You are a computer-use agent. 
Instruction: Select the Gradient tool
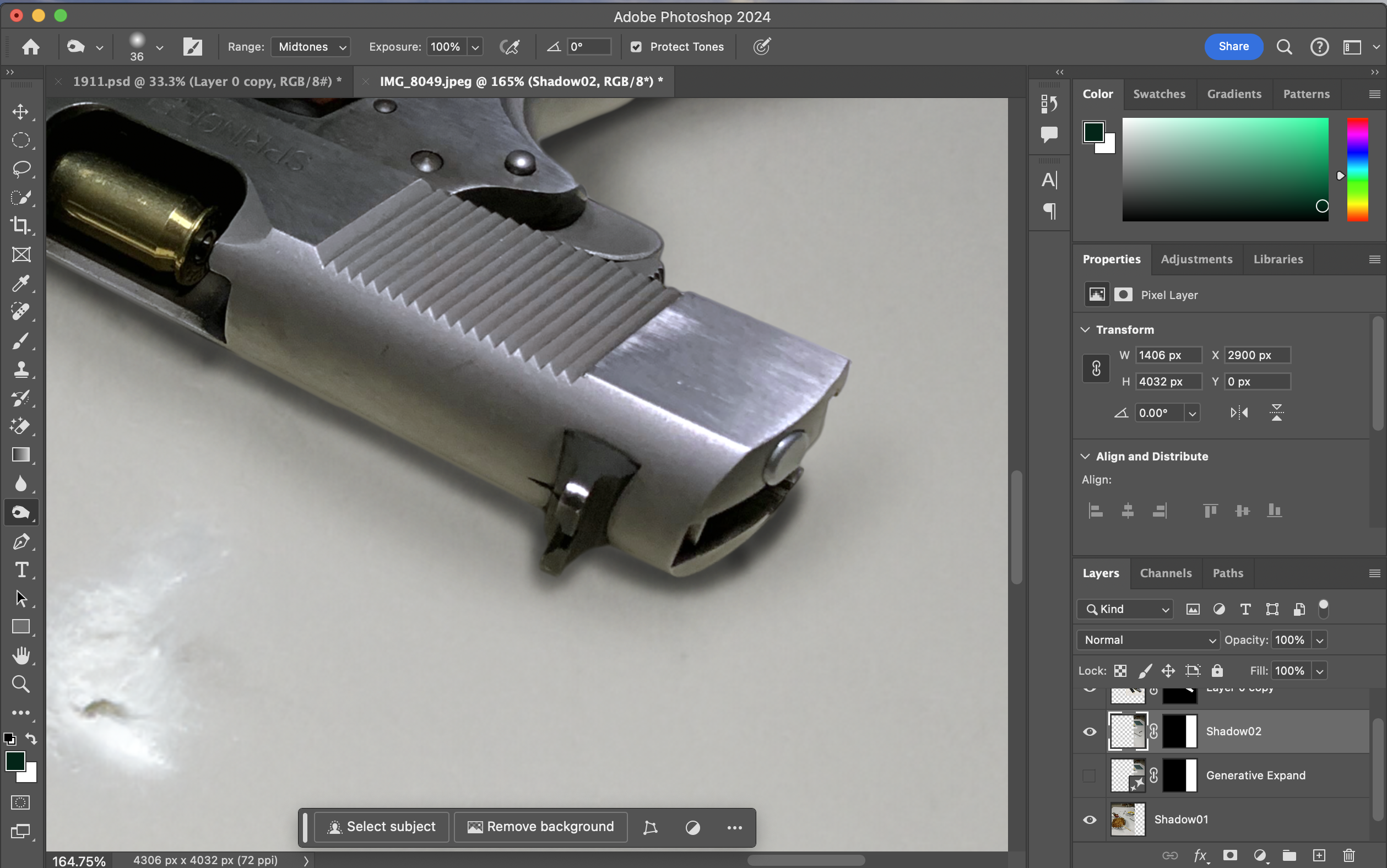point(21,455)
